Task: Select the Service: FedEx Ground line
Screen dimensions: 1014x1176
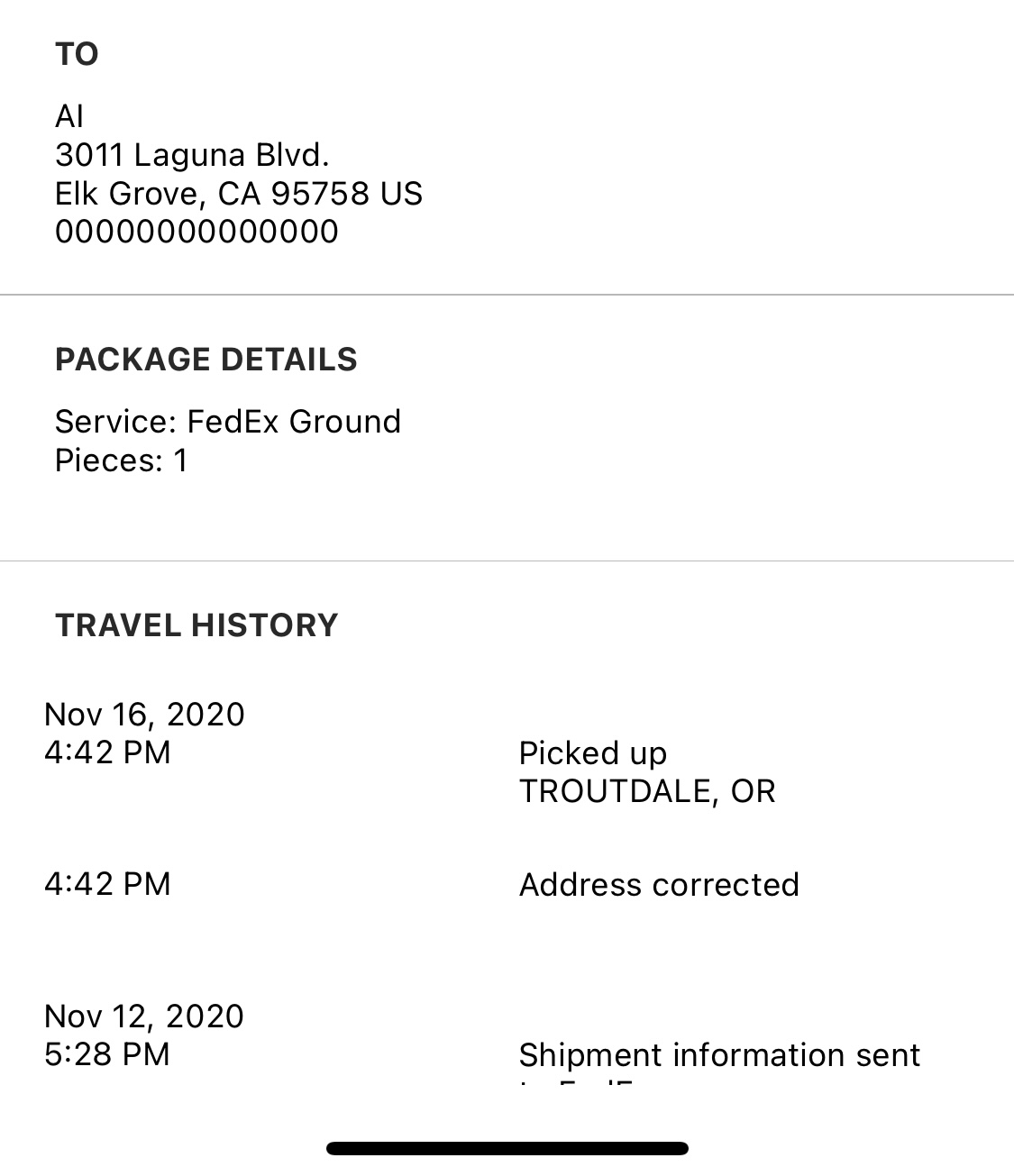Action: [228, 421]
